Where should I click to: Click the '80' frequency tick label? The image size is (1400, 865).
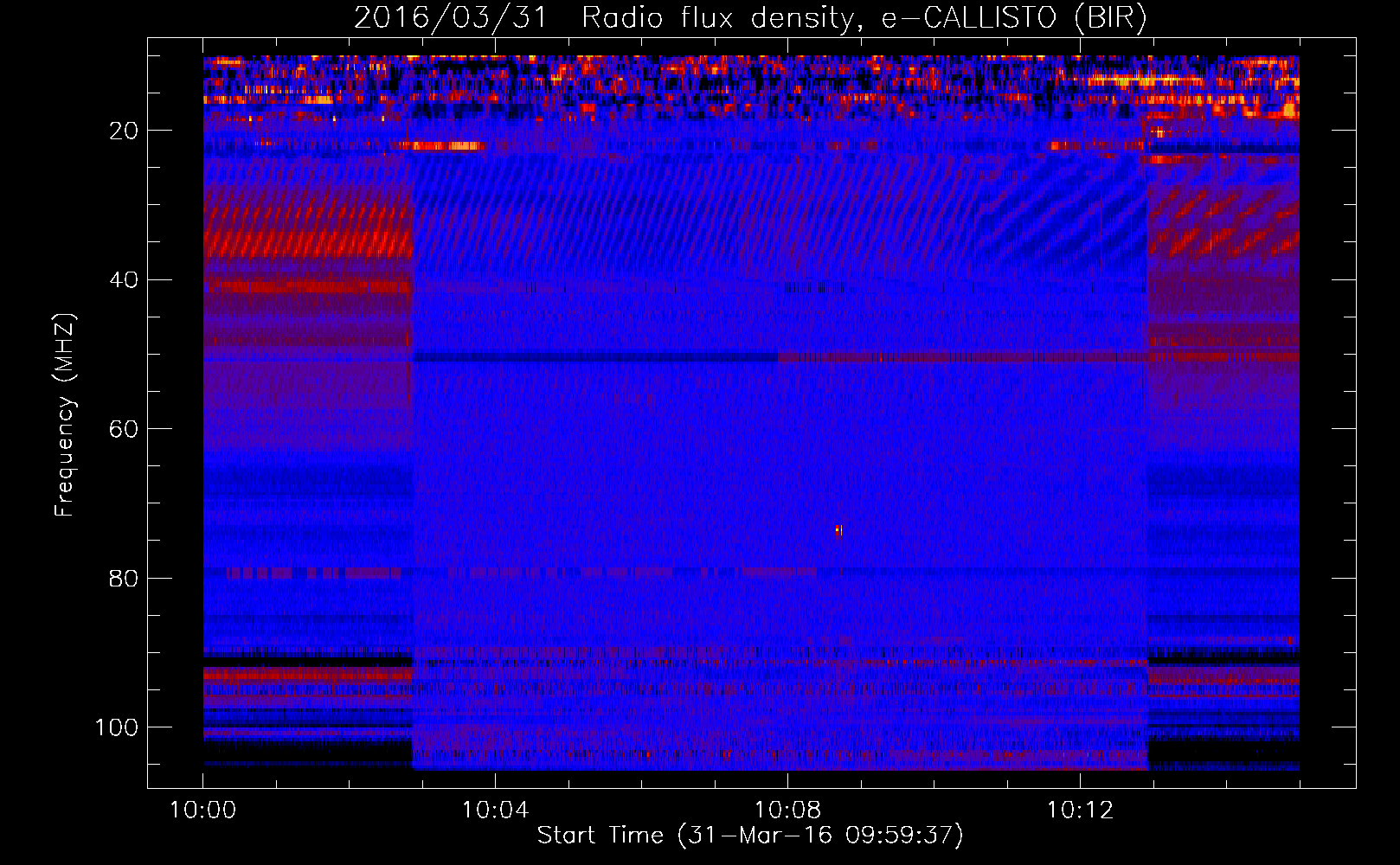(x=124, y=579)
